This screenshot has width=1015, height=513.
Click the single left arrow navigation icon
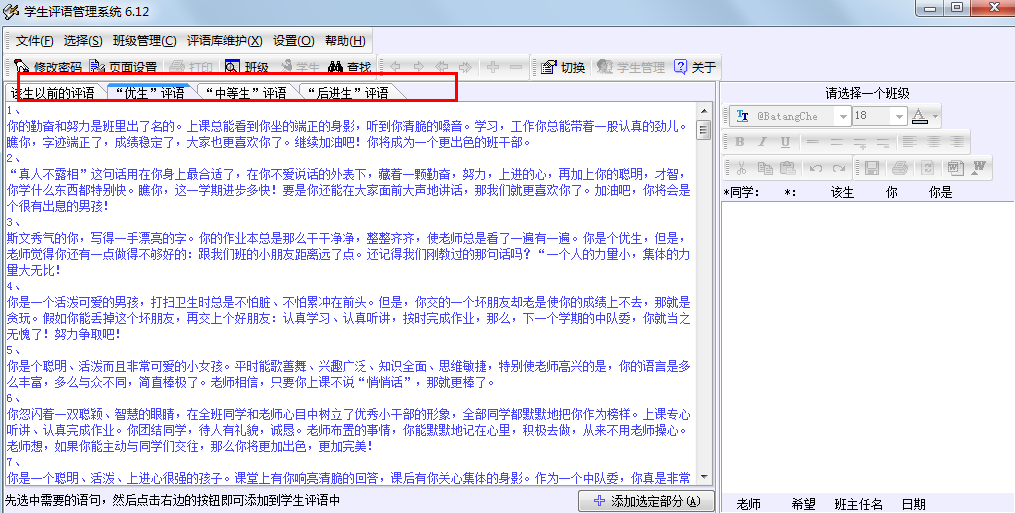coord(395,67)
